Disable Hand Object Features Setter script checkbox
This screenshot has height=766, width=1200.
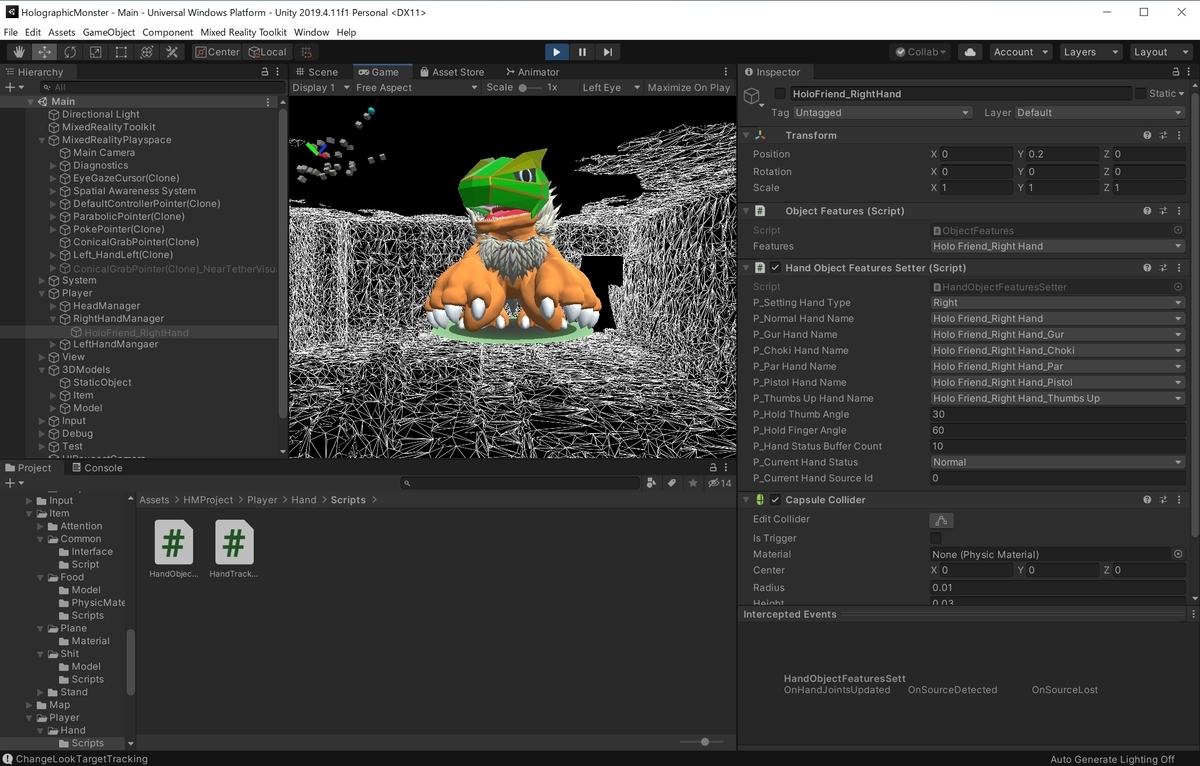coord(775,268)
